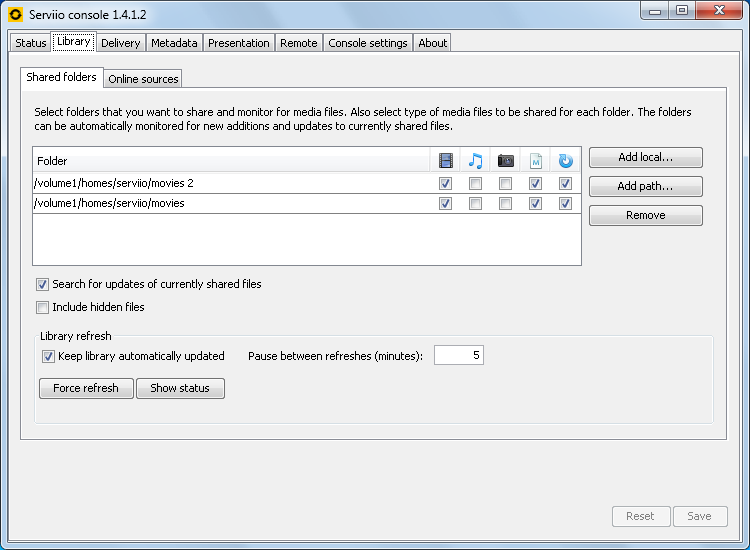
Task: Click the Serviio logo in title bar
Action: [15, 14]
